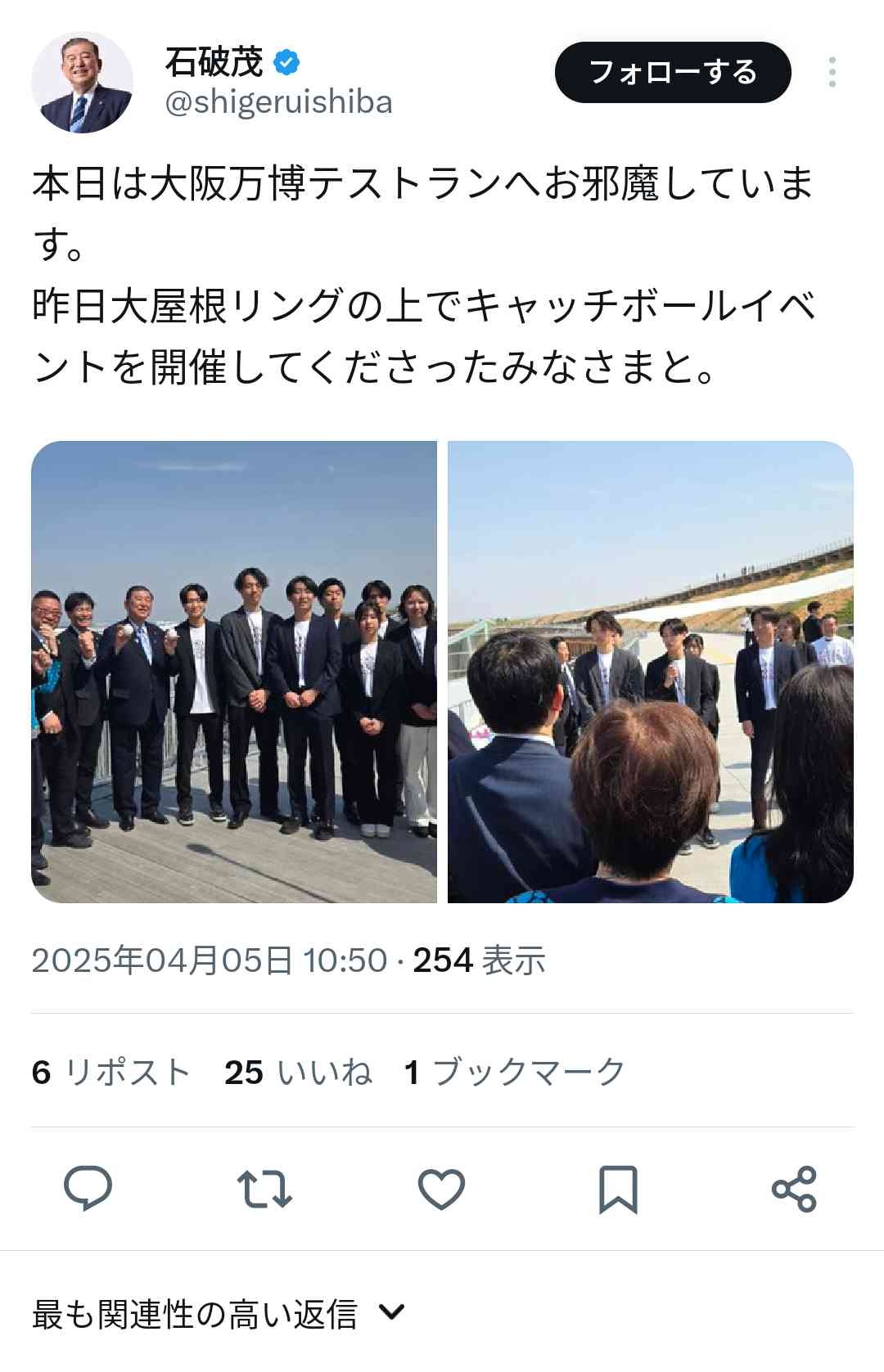Image resolution: width=884 pixels, height=1372 pixels.
Task: Open left group photo thumbnail
Action: click(x=234, y=672)
